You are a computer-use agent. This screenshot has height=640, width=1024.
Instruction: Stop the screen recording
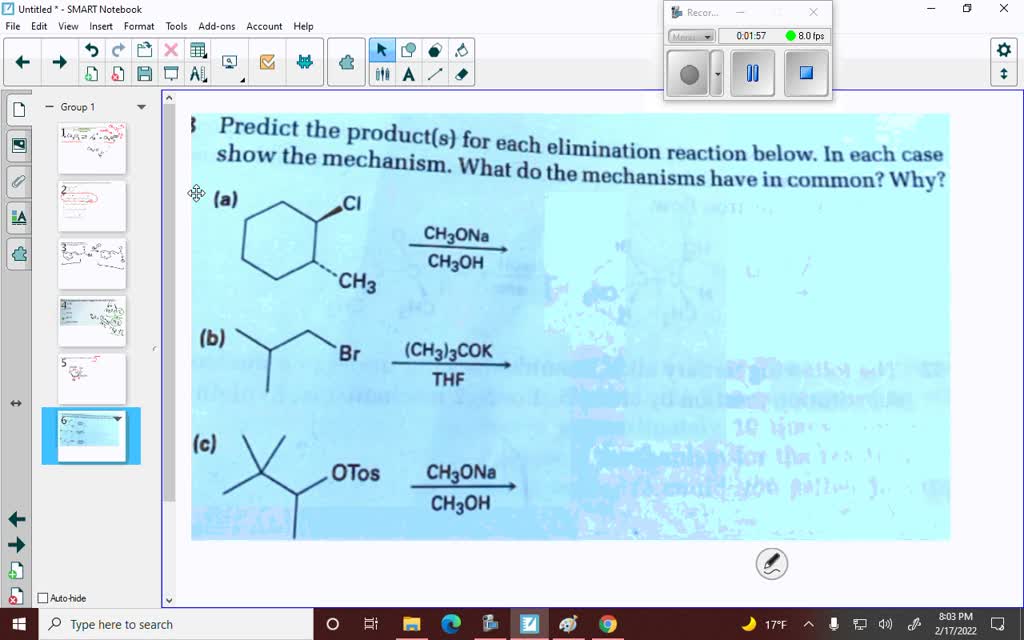point(805,73)
